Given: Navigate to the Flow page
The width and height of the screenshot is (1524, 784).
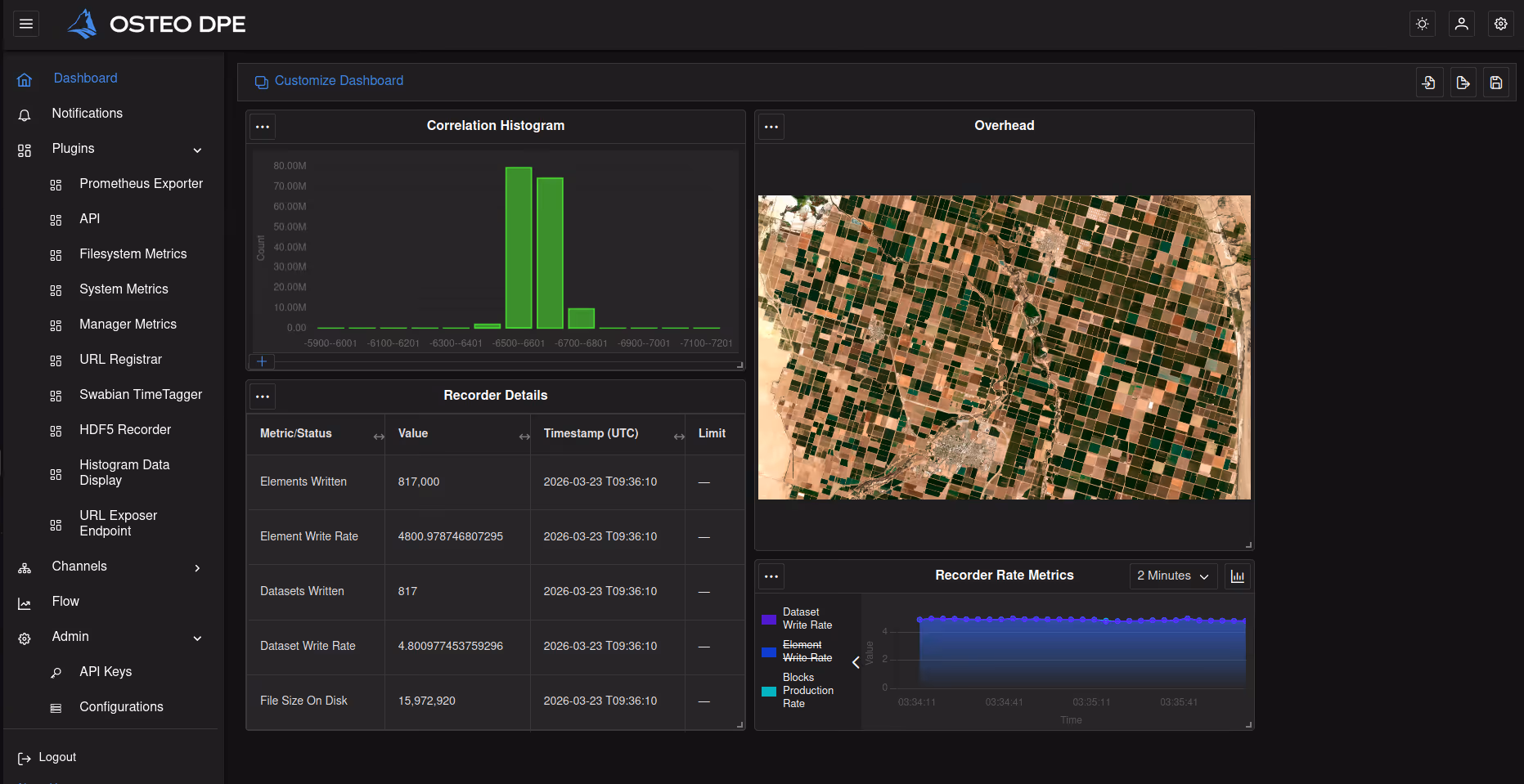Looking at the screenshot, I should coord(65,601).
